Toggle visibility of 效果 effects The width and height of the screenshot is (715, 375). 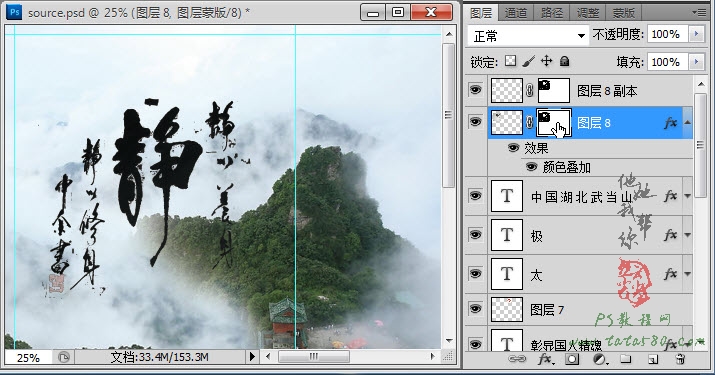coord(513,148)
